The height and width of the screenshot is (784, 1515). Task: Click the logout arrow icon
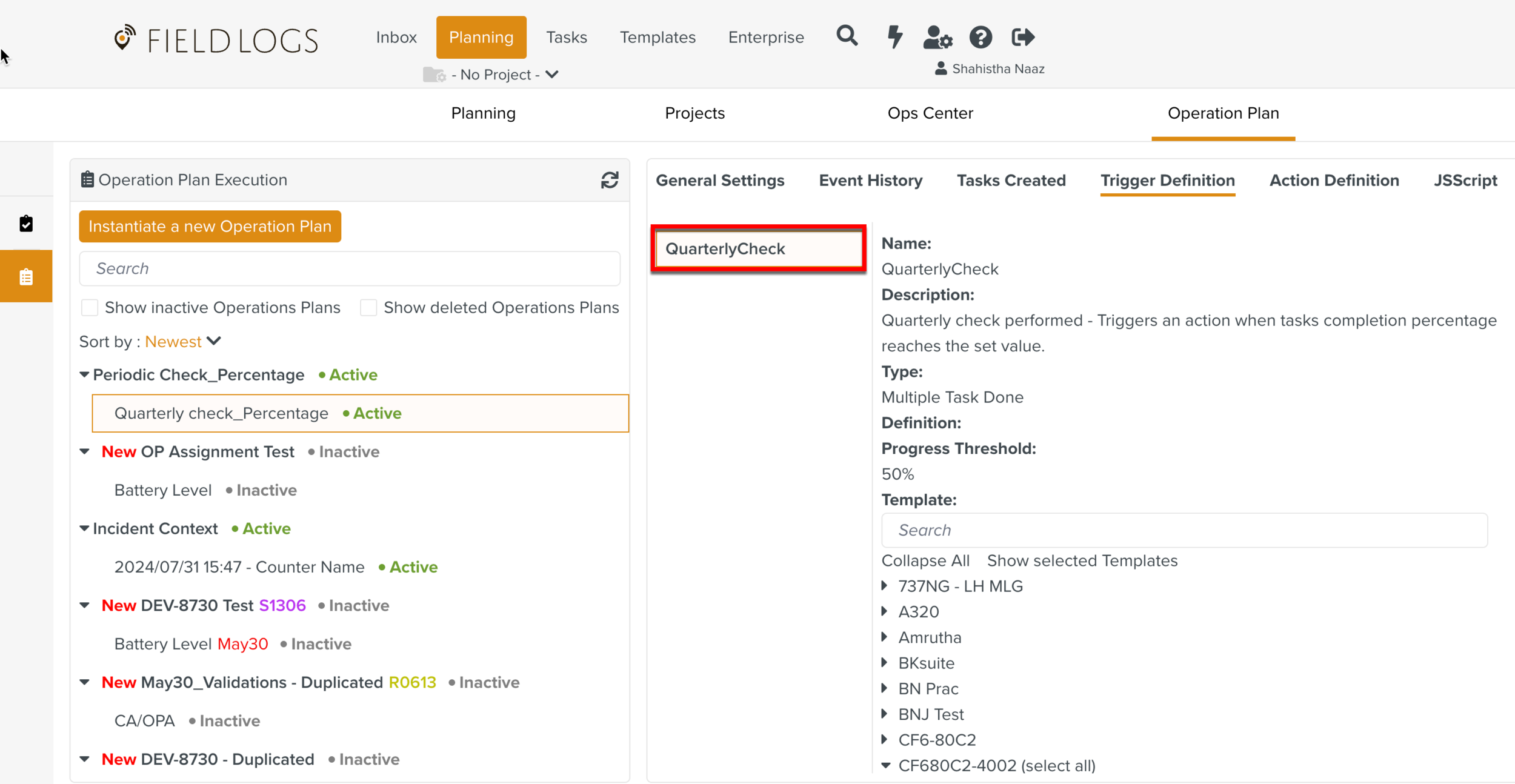pos(1023,38)
